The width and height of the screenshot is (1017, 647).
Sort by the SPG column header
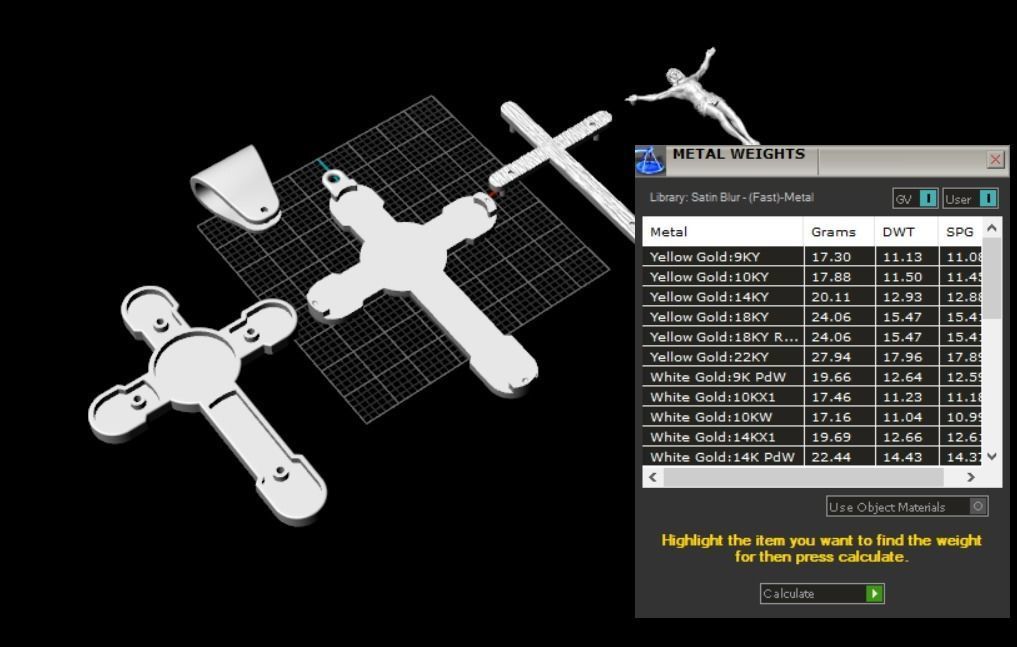[961, 232]
